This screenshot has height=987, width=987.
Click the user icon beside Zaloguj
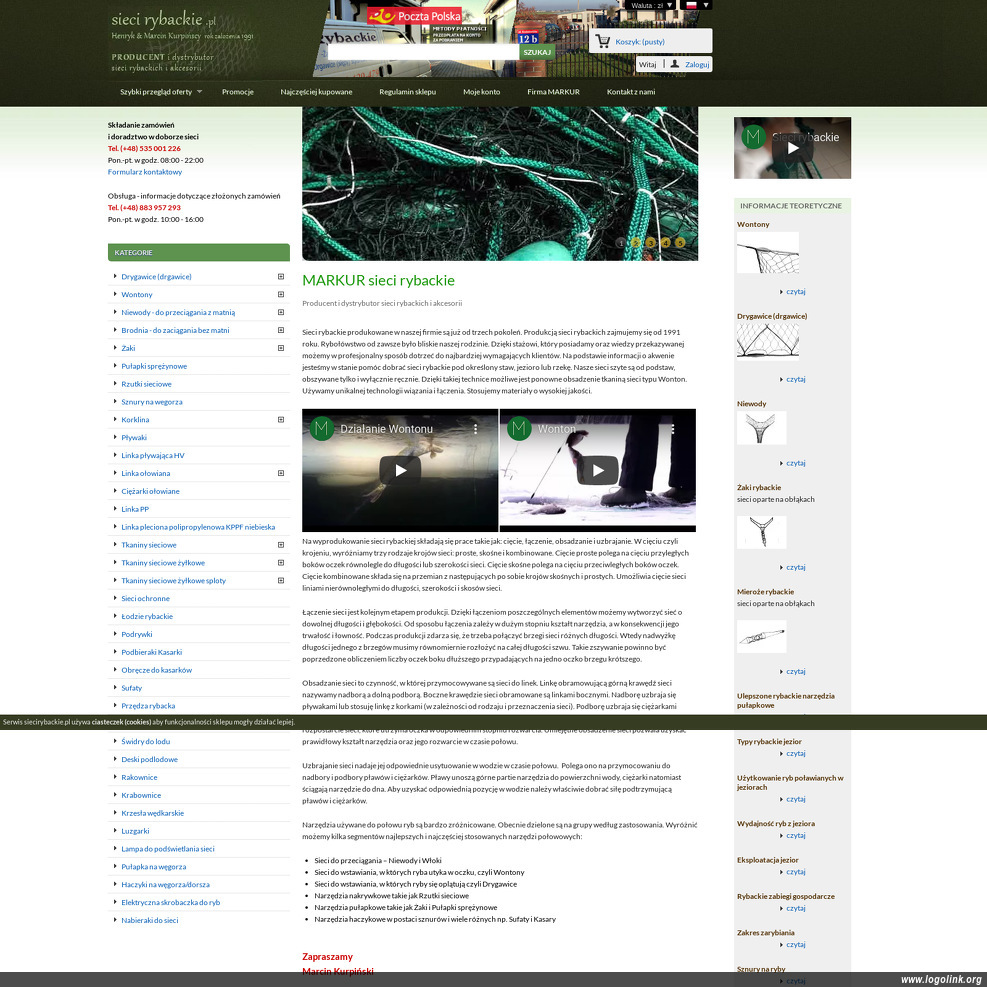click(675, 64)
